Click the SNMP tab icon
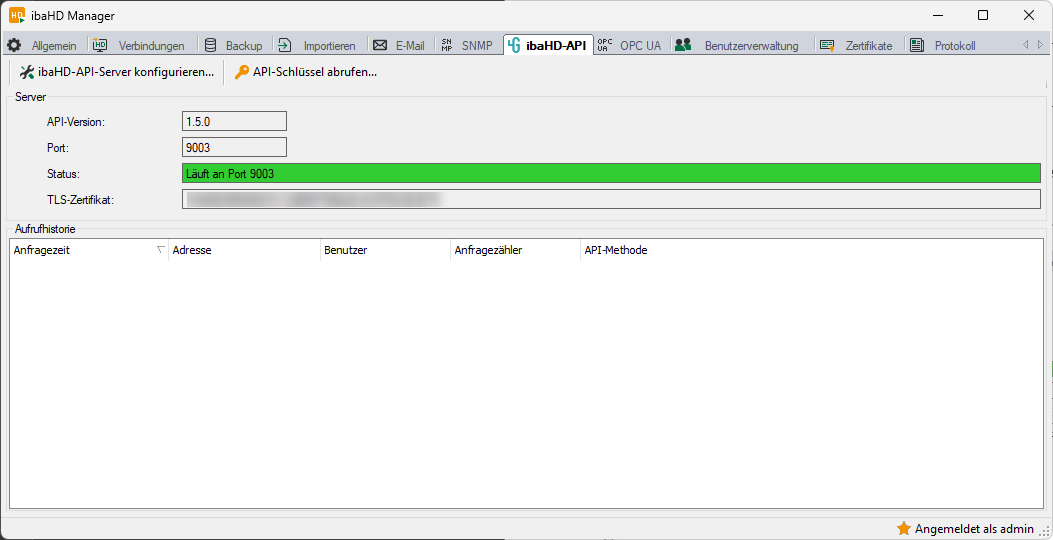Viewport: 1053px width, 540px height. (447, 45)
